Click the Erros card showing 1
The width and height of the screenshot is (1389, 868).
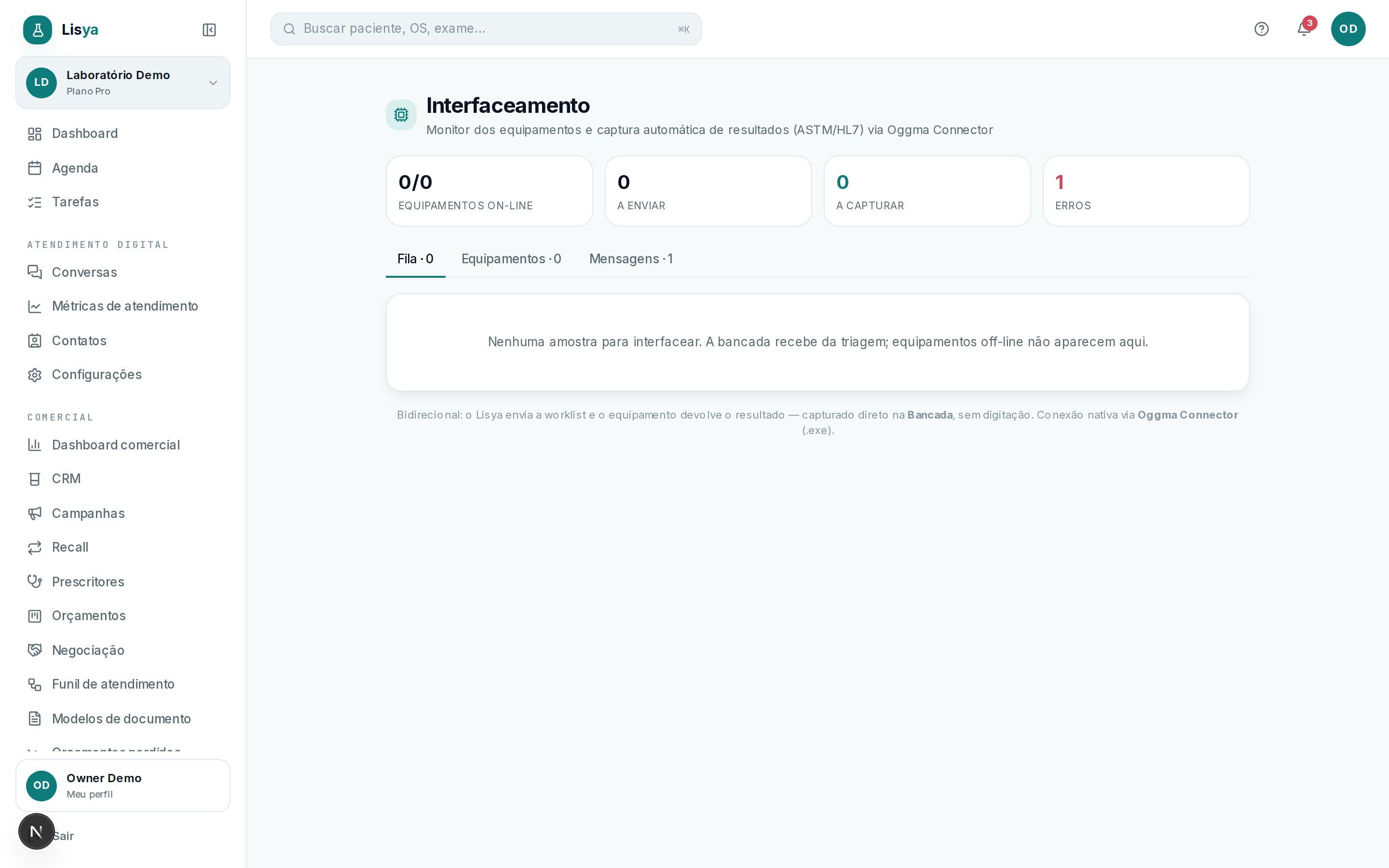click(1145, 191)
